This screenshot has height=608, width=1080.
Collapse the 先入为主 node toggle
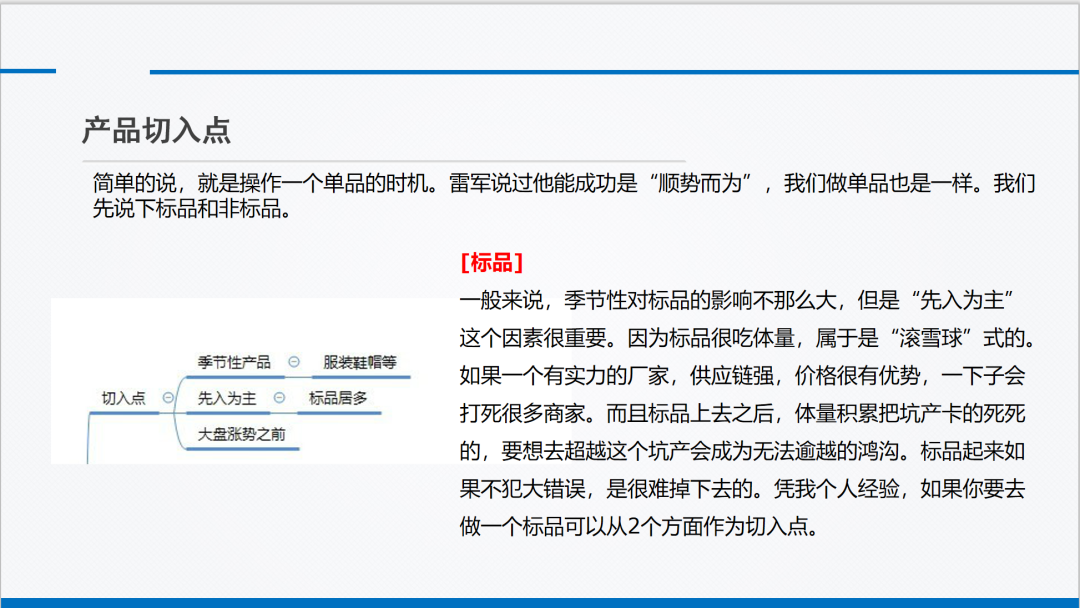click(x=279, y=397)
